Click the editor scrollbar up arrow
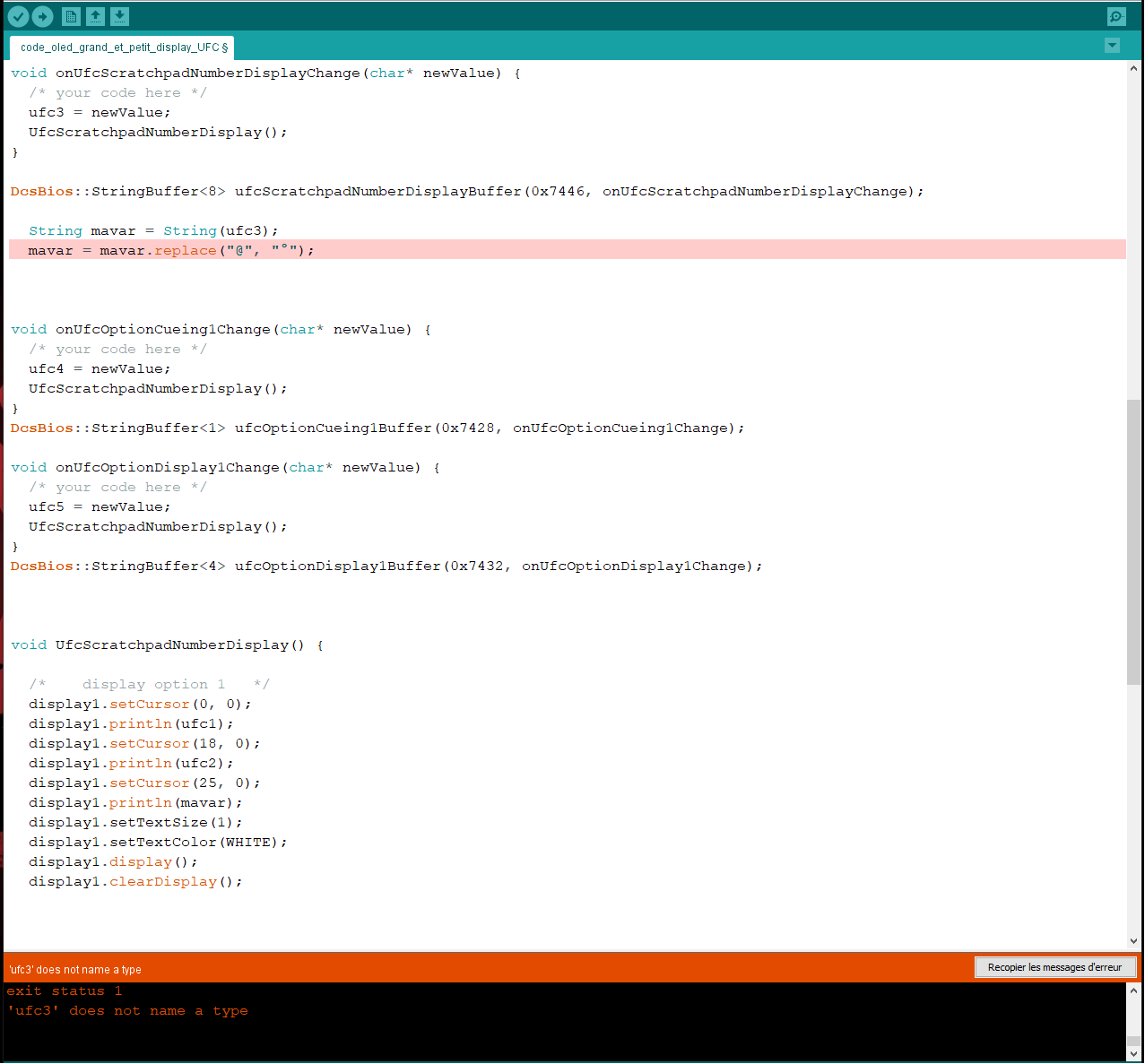The image size is (1145, 1064). [1134, 68]
